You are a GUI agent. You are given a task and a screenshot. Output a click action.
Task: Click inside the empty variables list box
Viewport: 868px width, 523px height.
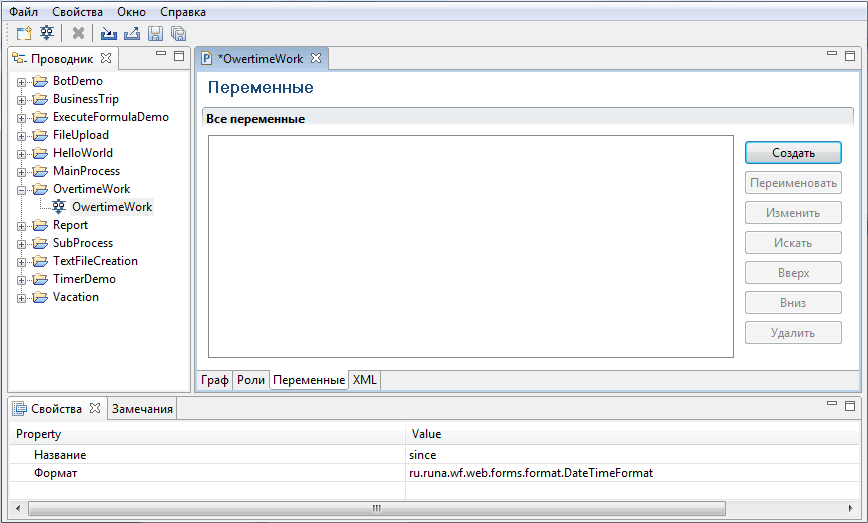coord(471,246)
